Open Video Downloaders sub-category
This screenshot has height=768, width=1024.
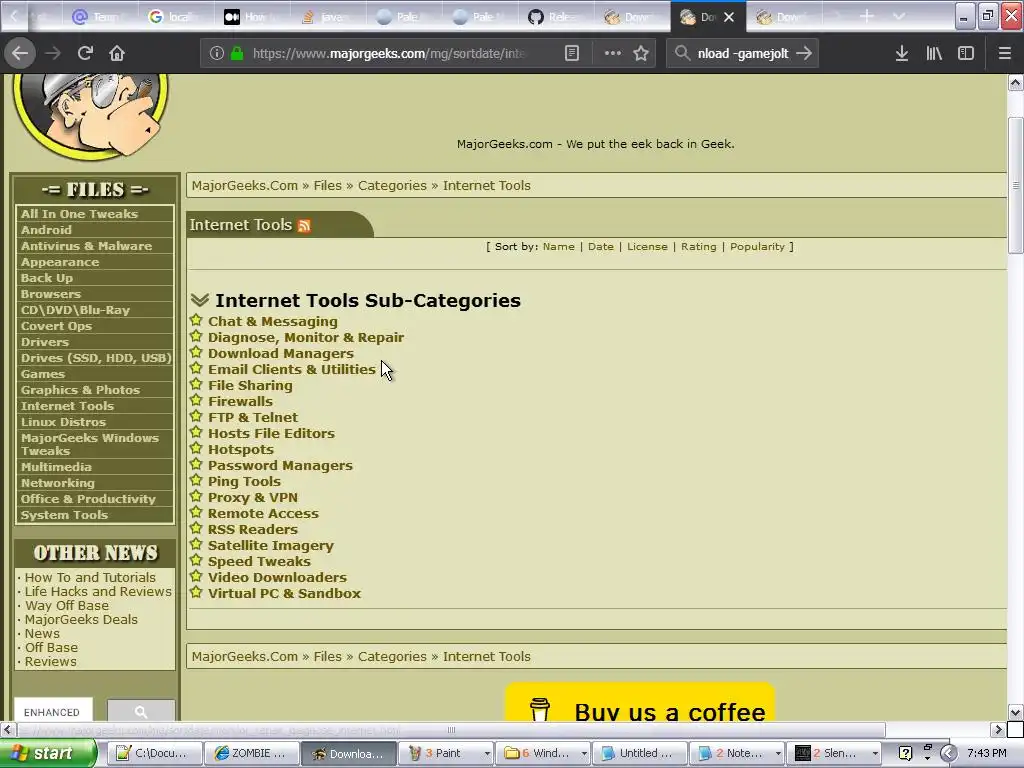(x=277, y=577)
